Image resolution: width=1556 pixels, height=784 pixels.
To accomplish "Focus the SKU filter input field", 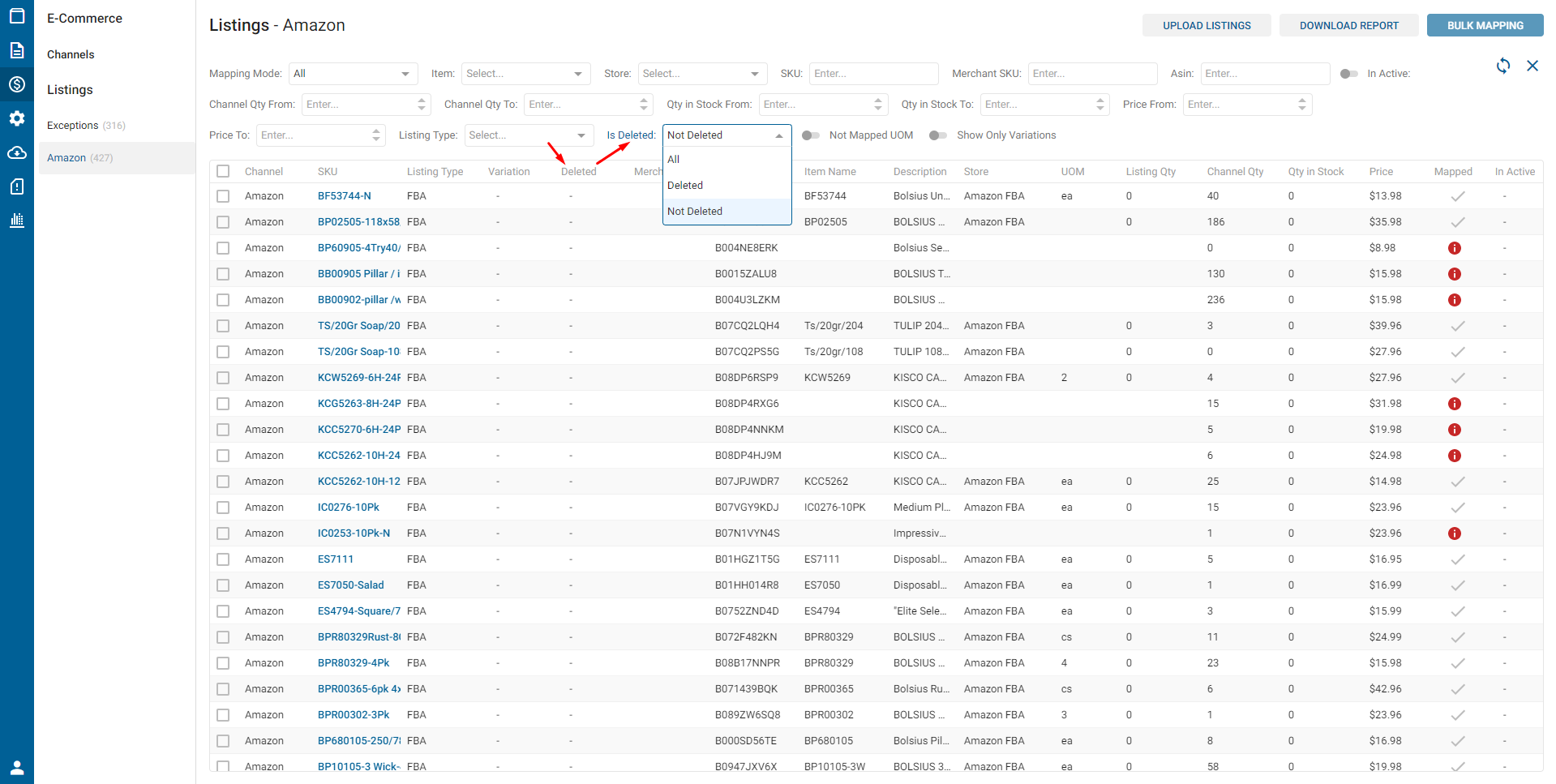I will point(873,74).
